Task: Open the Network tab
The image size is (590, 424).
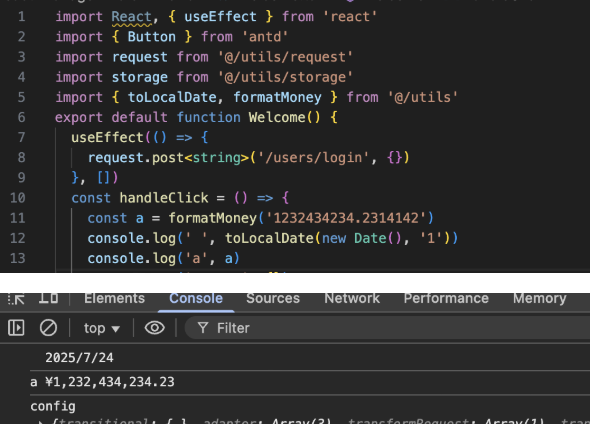Action: click(352, 298)
